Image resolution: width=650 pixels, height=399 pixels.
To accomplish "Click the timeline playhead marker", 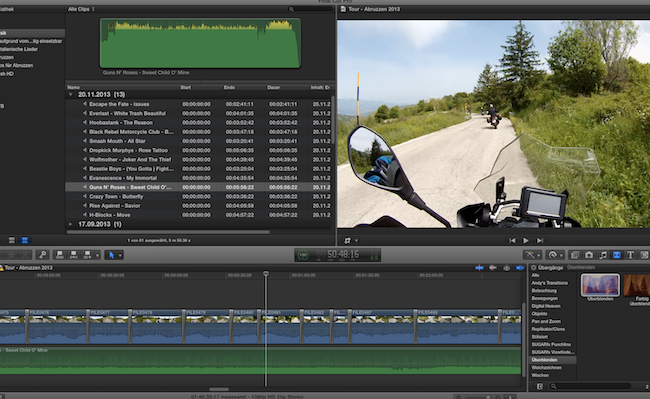I will coord(266,274).
